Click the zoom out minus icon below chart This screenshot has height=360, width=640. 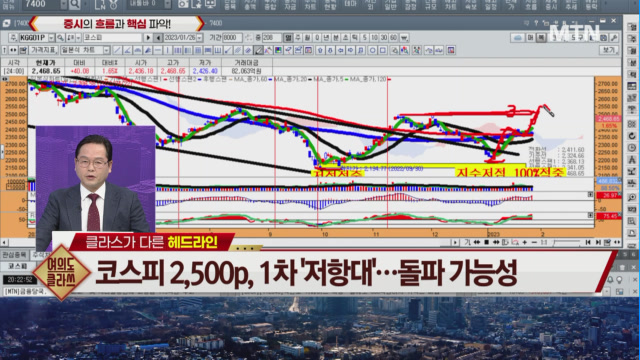535,242
